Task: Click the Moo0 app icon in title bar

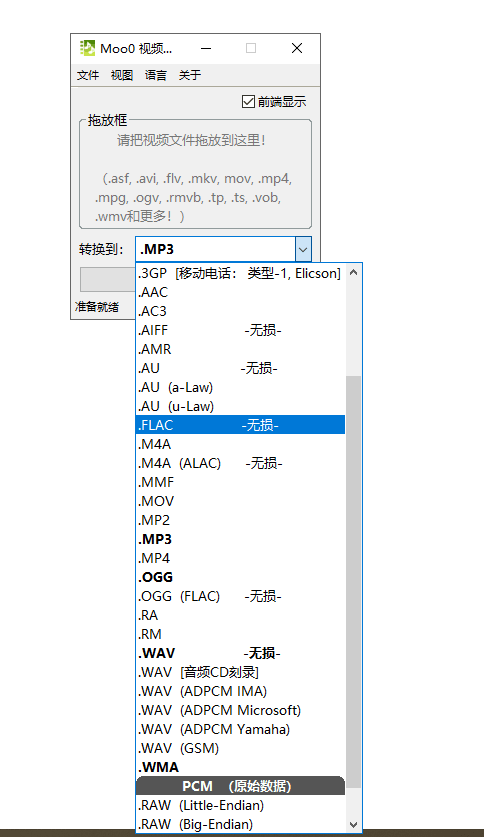Action: click(x=87, y=48)
